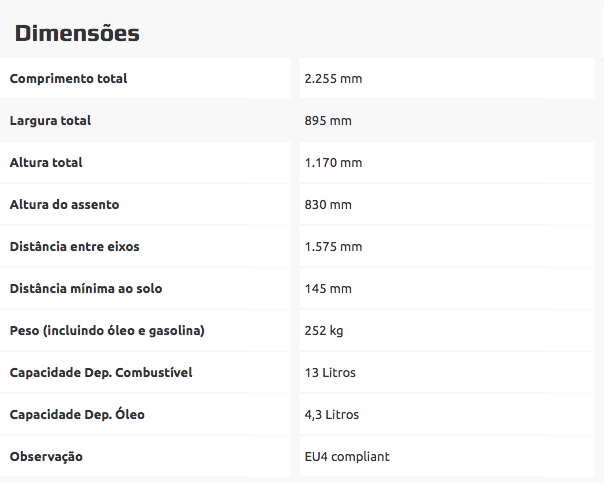Select the Comprimento total label

click(x=68, y=79)
